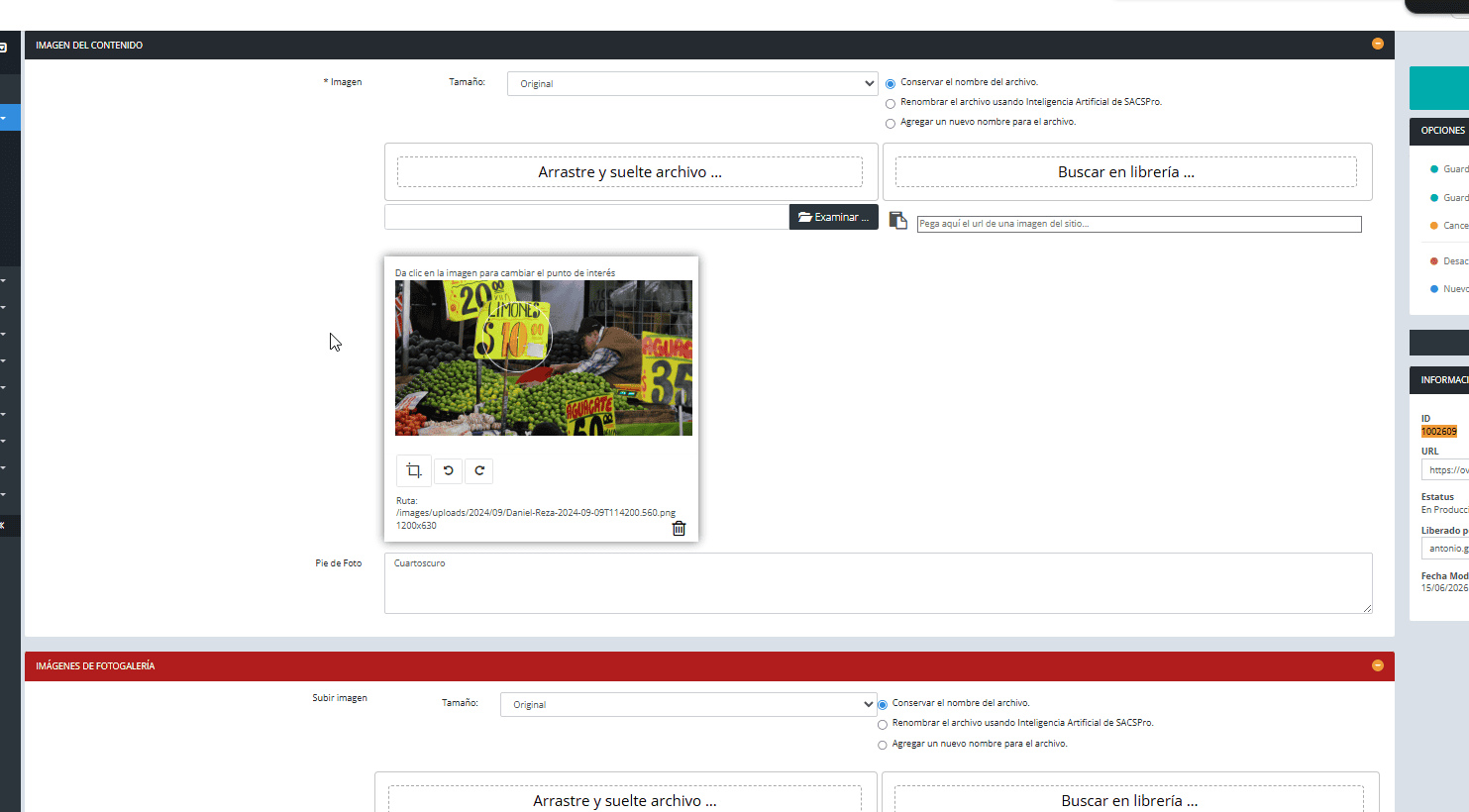Click the teal button above OPCIONES
This screenshot has height=812, width=1469.
click(1439, 88)
